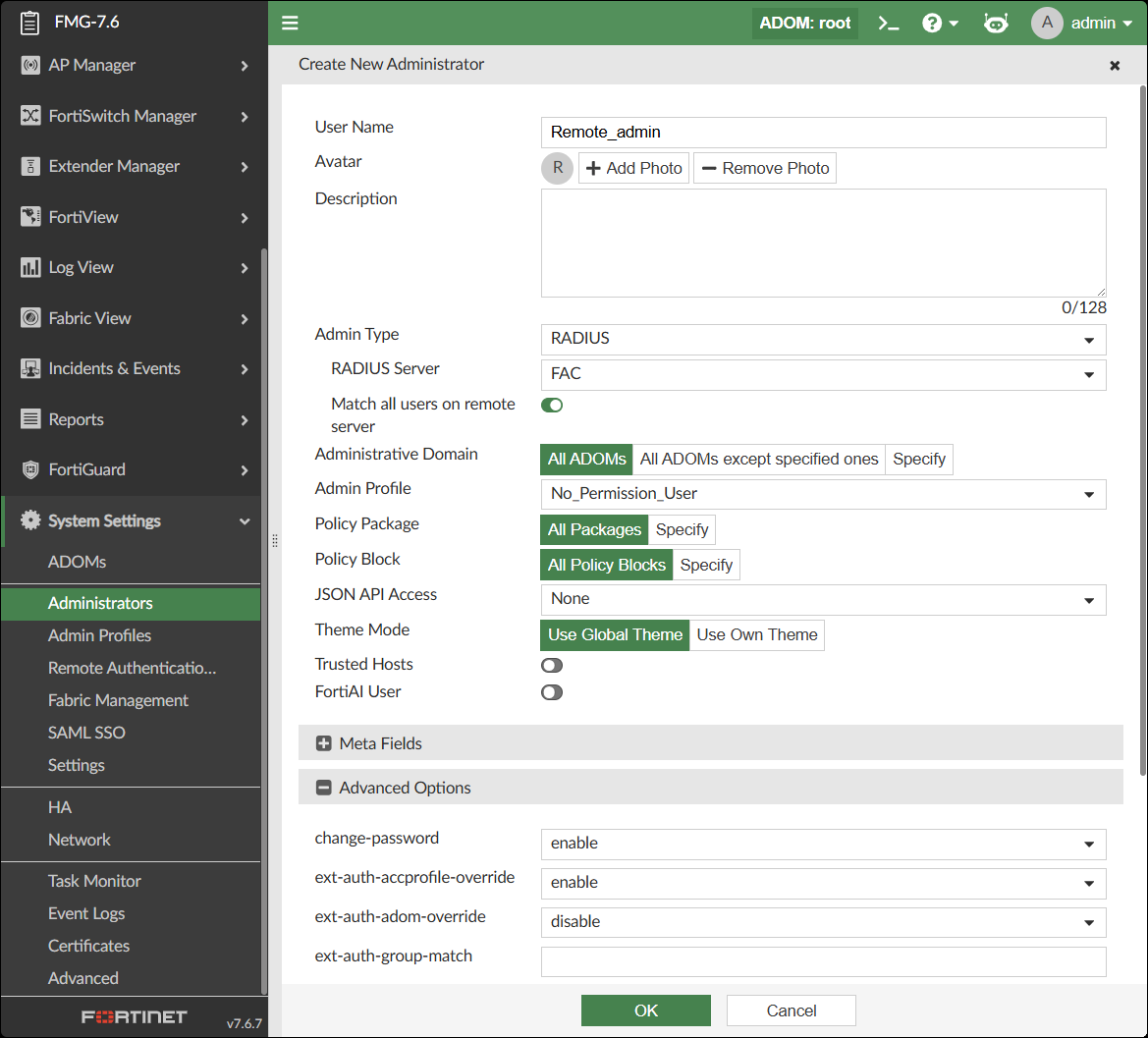This screenshot has height=1038, width=1148.
Task: Open the change-password dropdown
Action: pyautogui.click(x=823, y=844)
